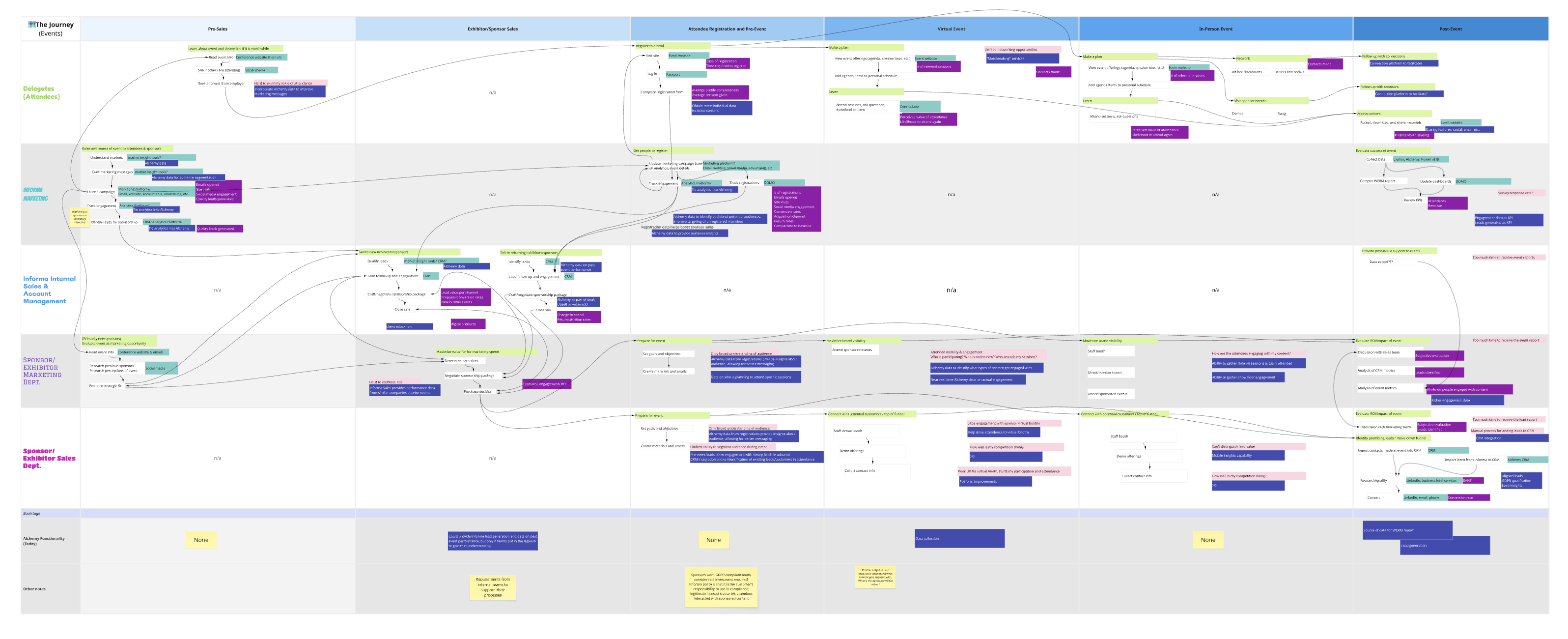Select the 'Passport' teal card
The width and height of the screenshot is (1568, 639).
tap(686, 74)
